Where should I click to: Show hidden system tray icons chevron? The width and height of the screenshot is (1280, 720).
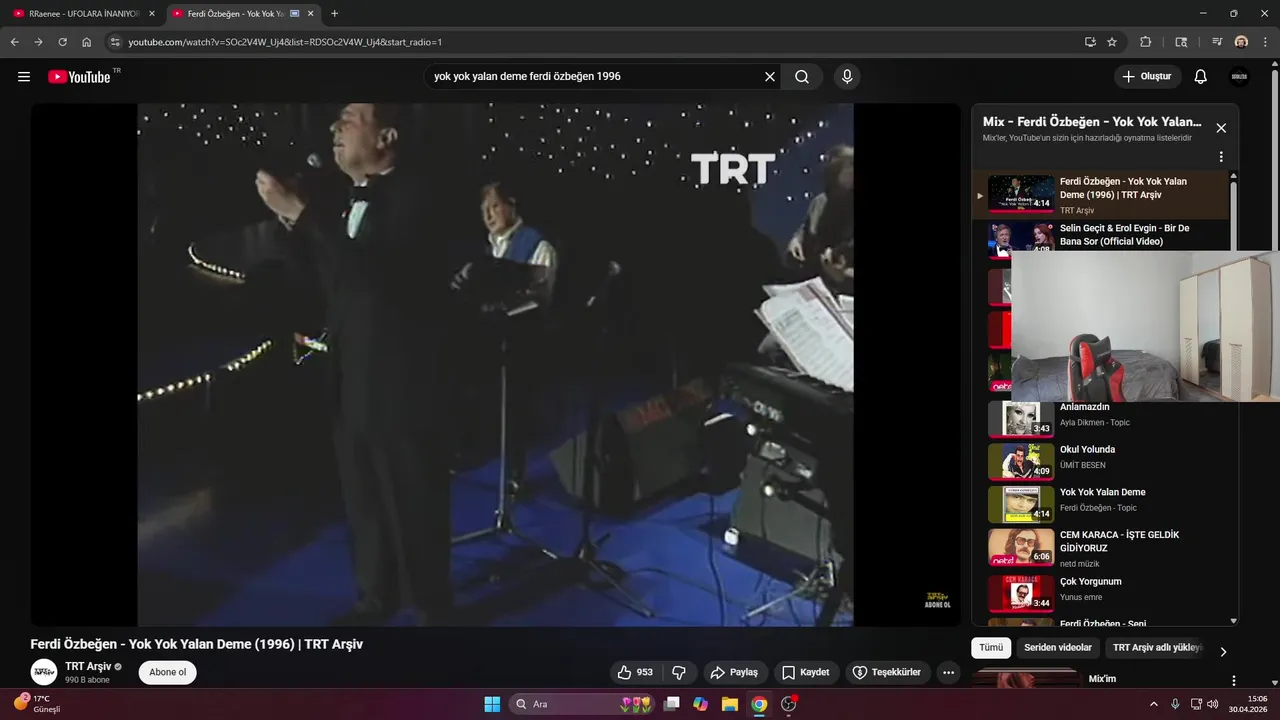(x=1154, y=704)
